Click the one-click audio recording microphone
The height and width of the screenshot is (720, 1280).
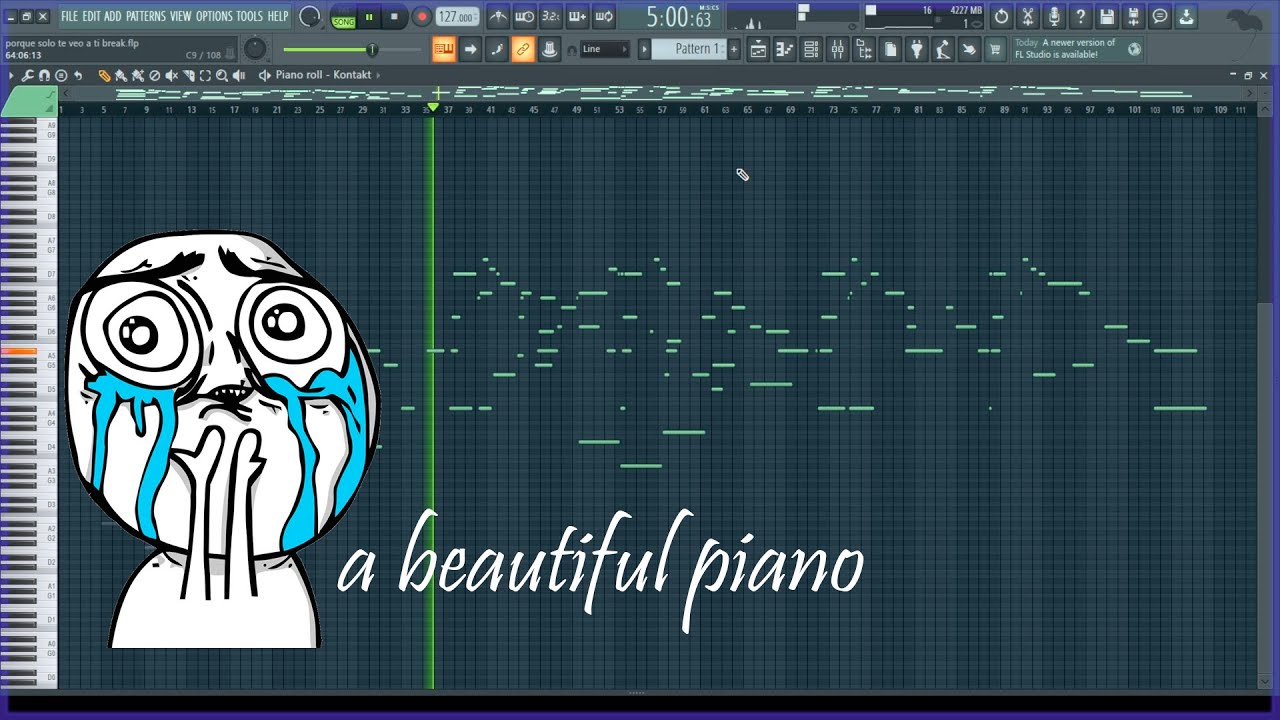1054,17
